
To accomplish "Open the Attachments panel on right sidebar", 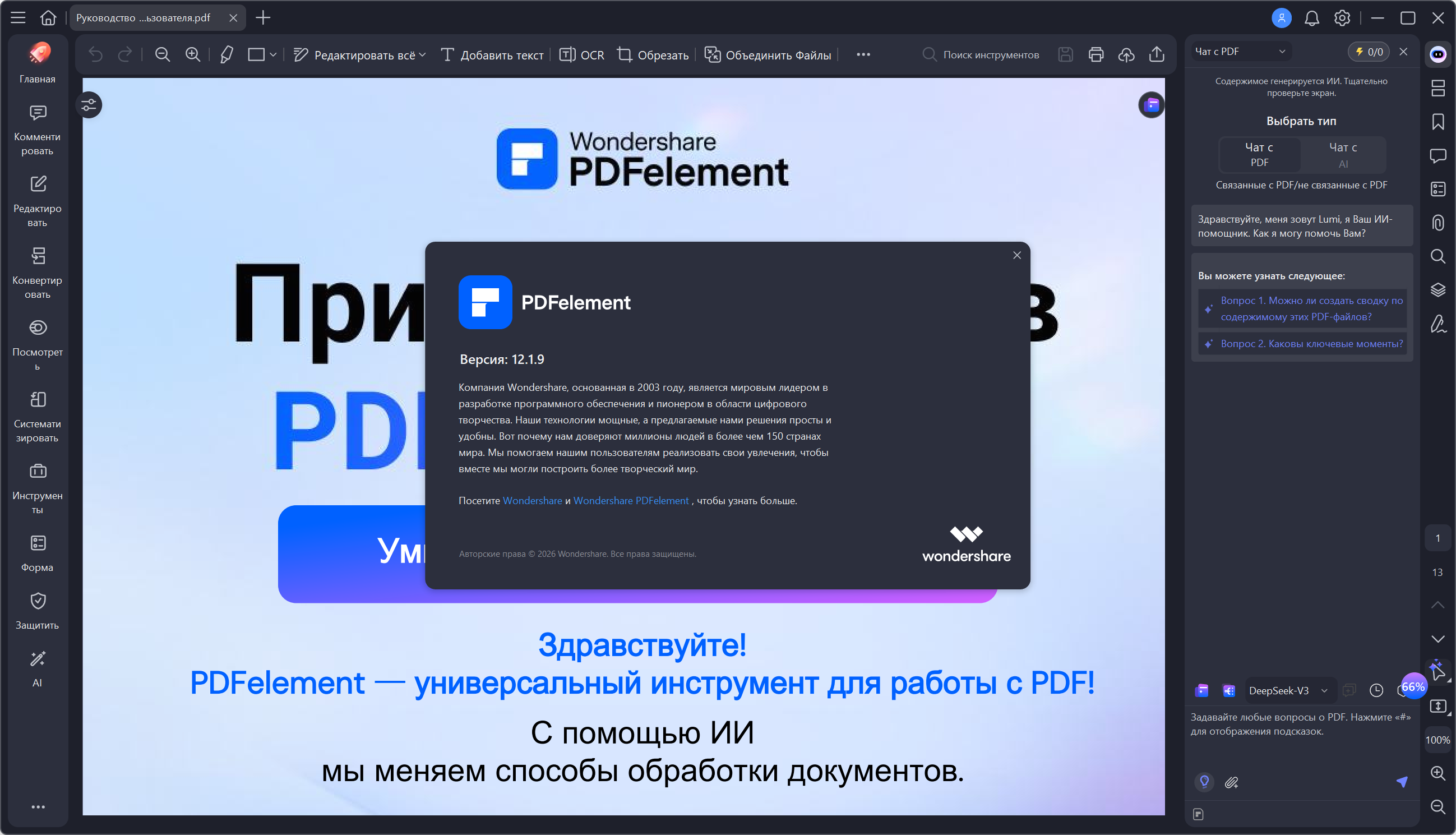I will pyautogui.click(x=1438, y=223).
